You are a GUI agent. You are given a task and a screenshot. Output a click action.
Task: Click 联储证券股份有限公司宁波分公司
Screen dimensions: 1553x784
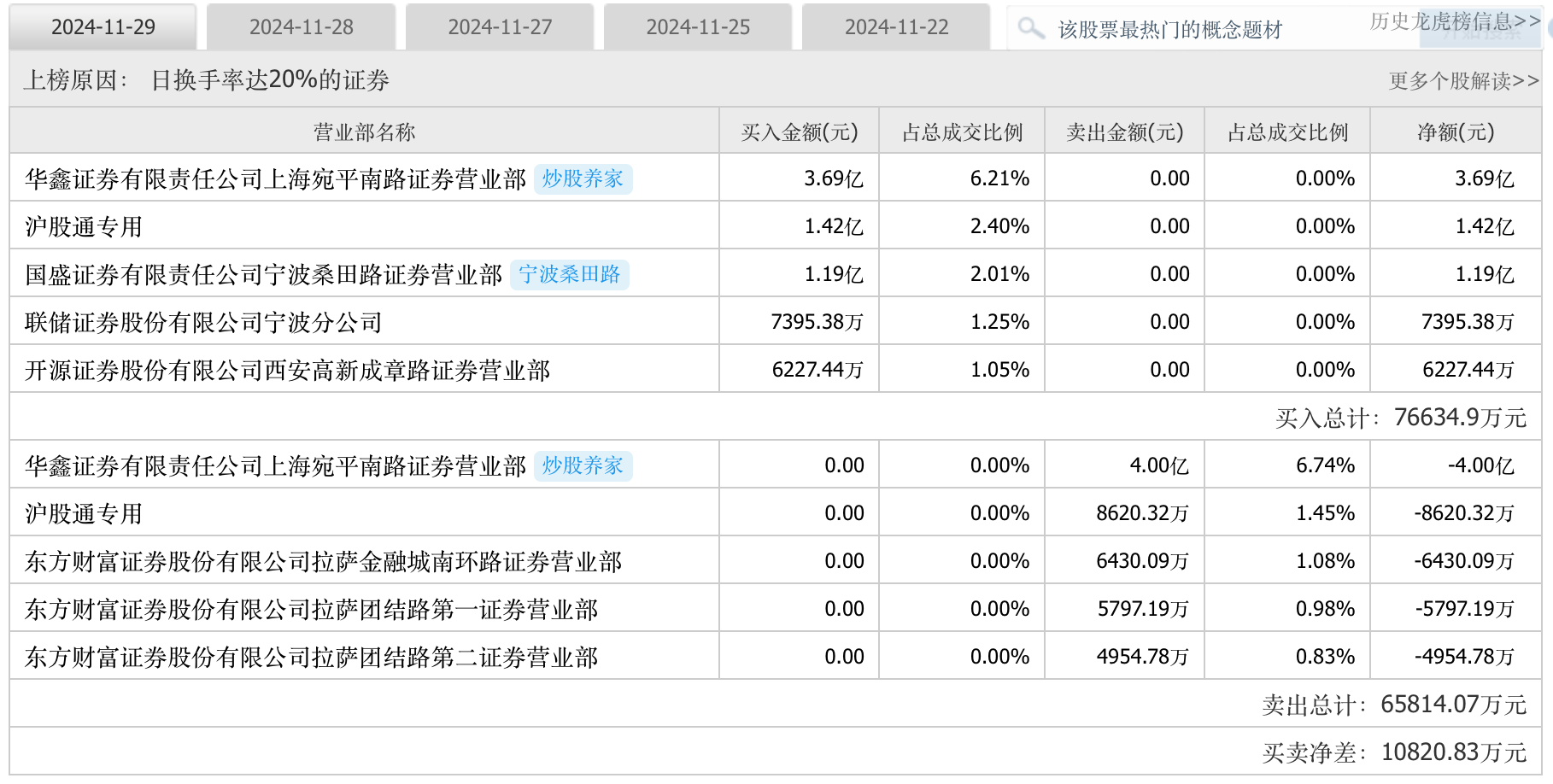tap(203, 322)
